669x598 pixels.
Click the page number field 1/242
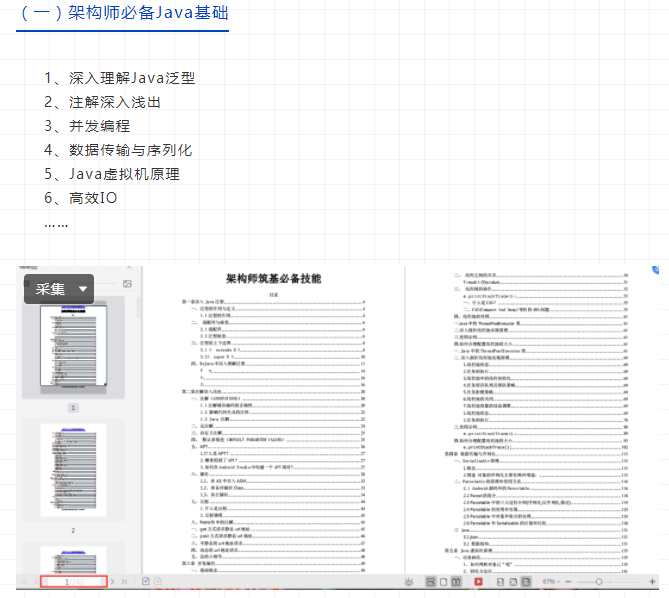point(73,581)
